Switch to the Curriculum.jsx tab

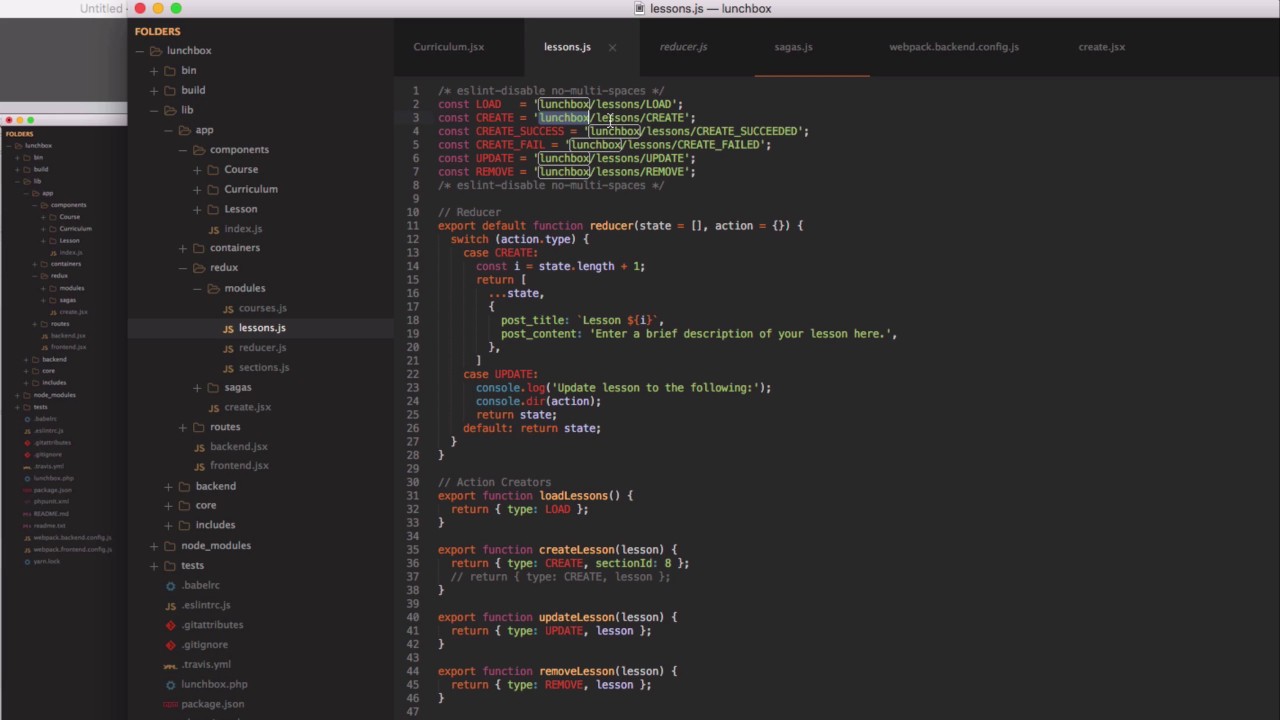449,47
